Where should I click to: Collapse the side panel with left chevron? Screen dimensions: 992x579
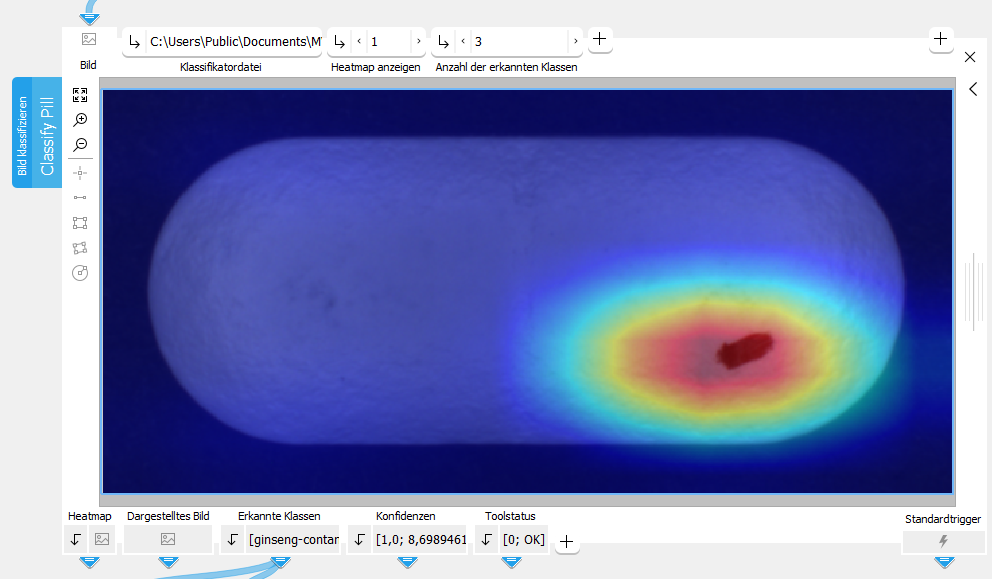tap(973, 89)
